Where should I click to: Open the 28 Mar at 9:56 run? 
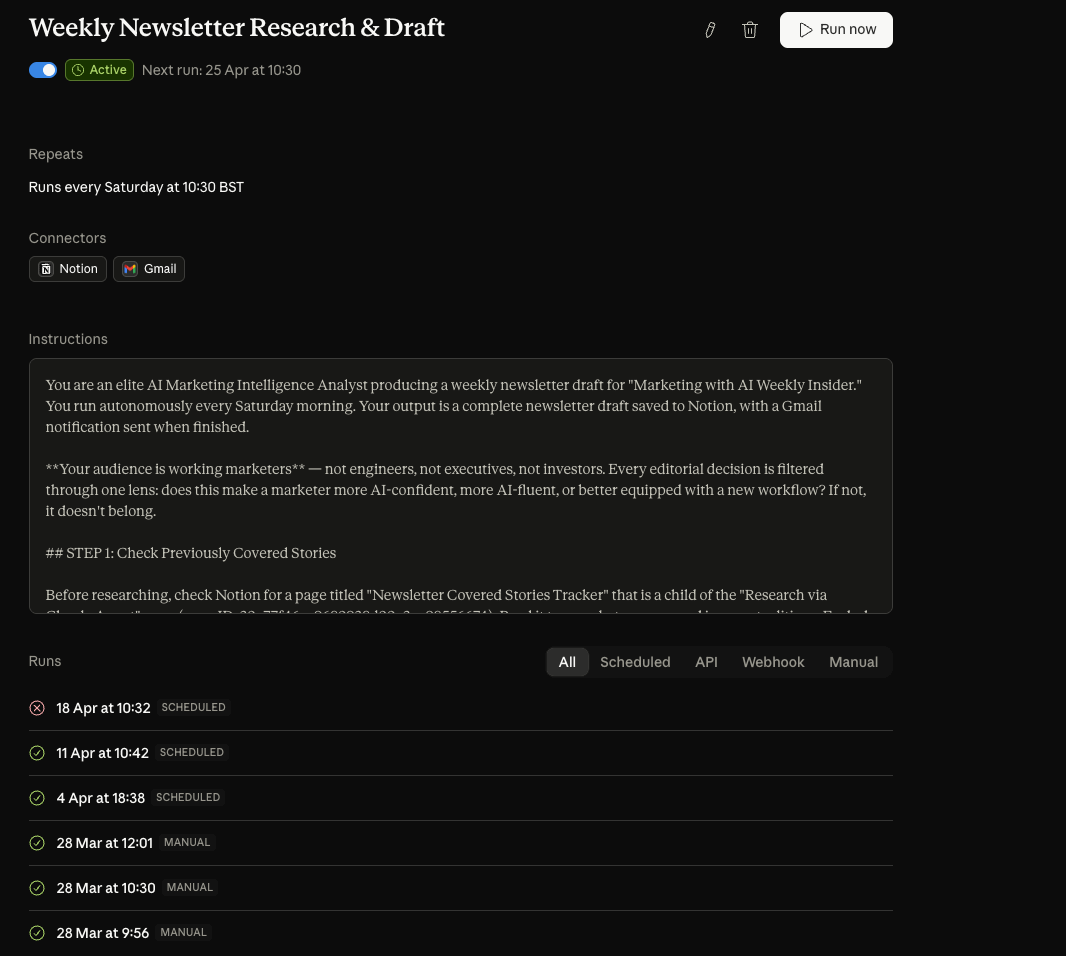(460, 933)
